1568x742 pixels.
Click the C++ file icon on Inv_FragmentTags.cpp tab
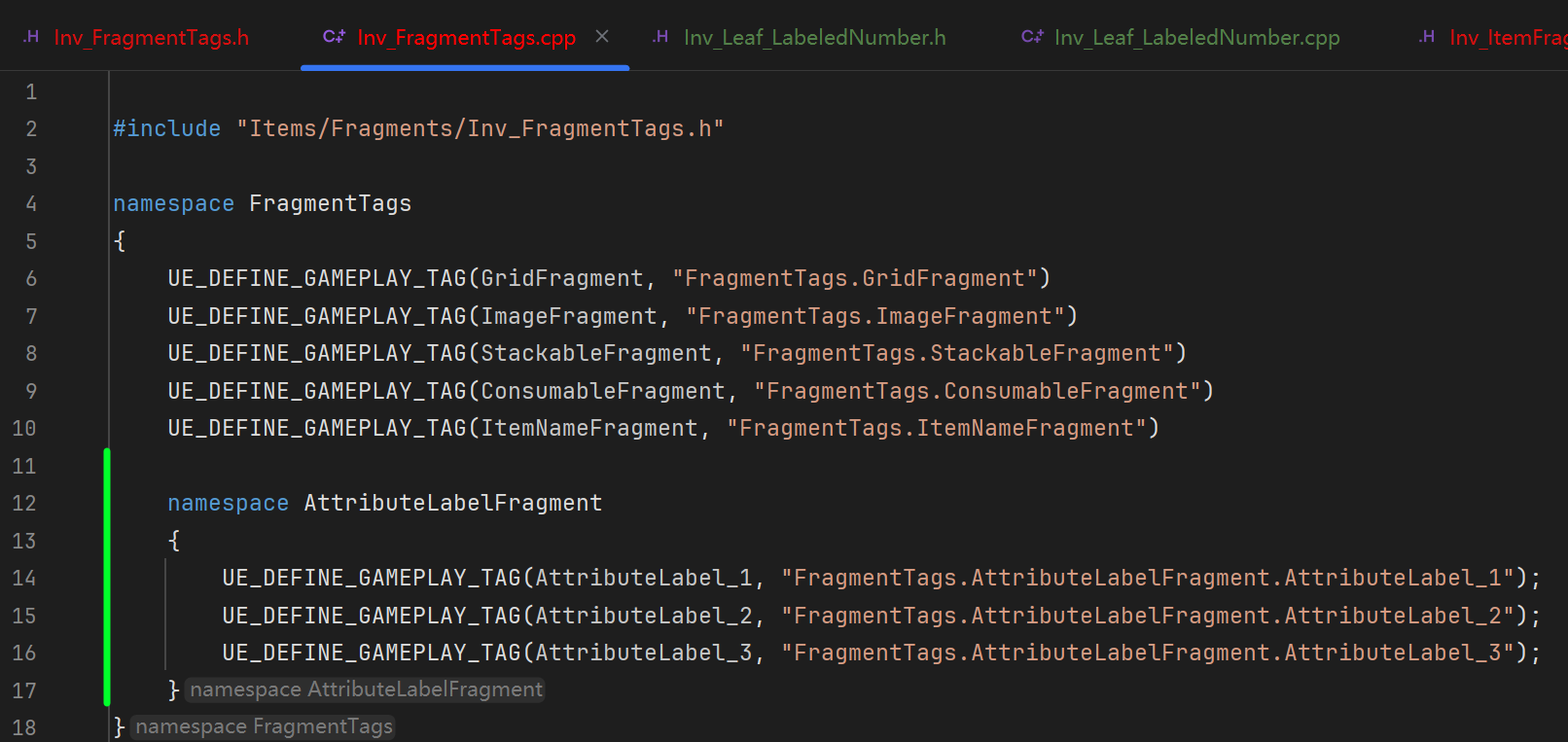point(334,37)
